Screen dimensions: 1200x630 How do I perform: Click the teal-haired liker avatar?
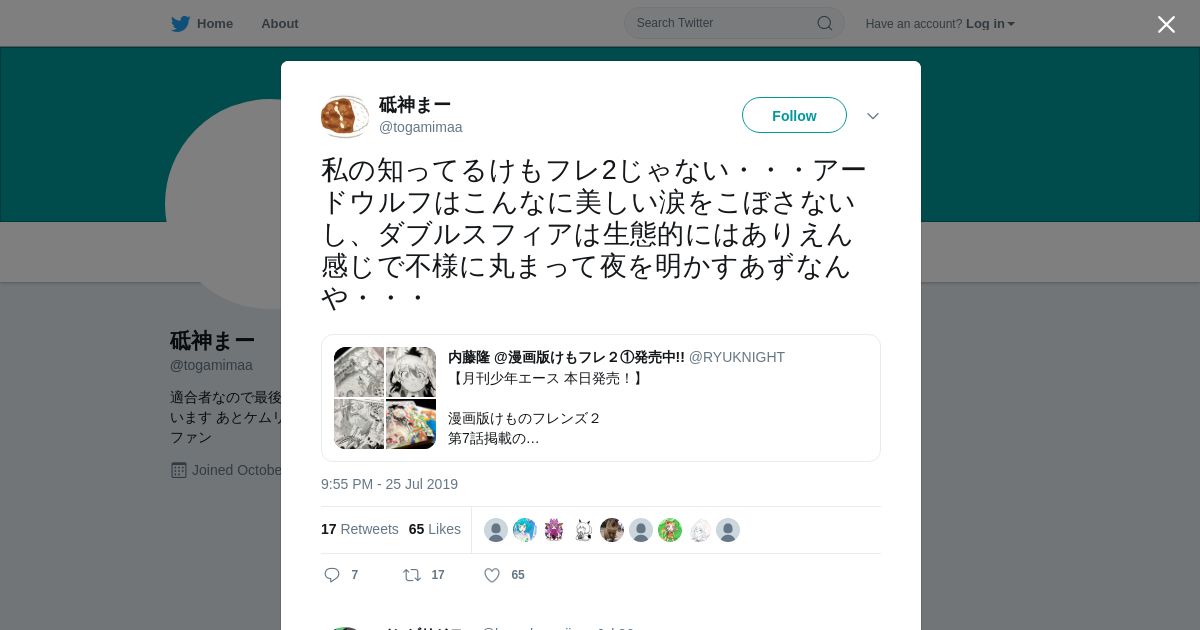pos(525,530)
